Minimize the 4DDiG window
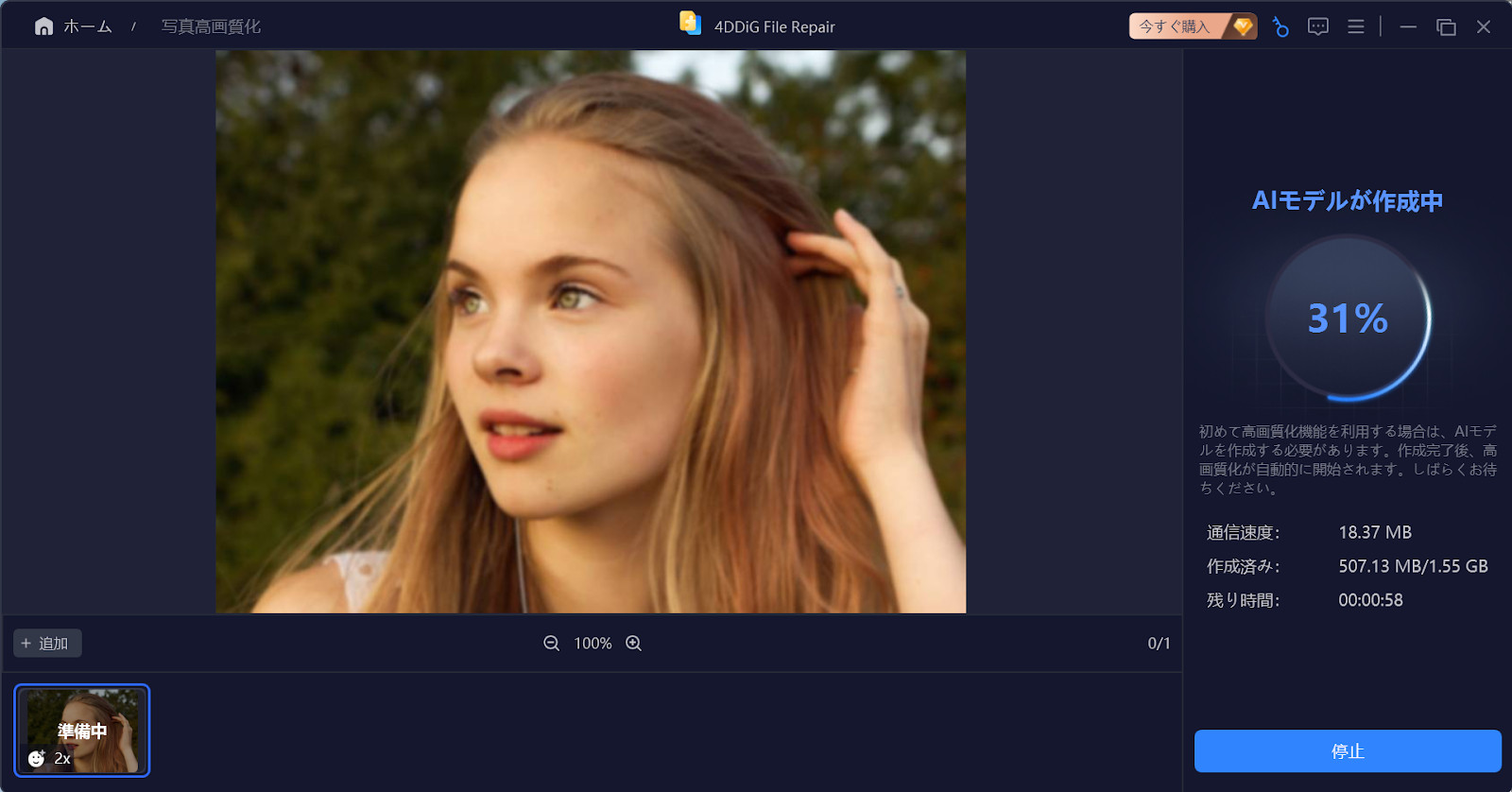This screenshot has width=1512, height=792. pos(1408,26)
